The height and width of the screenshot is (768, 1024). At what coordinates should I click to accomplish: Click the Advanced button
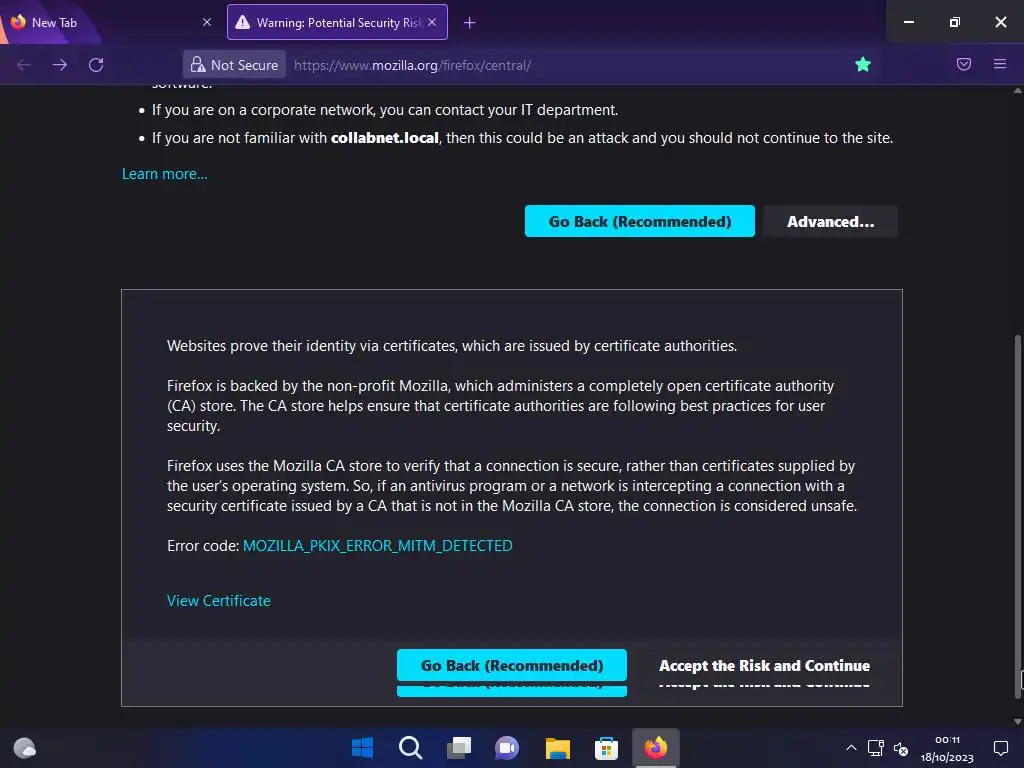click(x=830, y=221)
